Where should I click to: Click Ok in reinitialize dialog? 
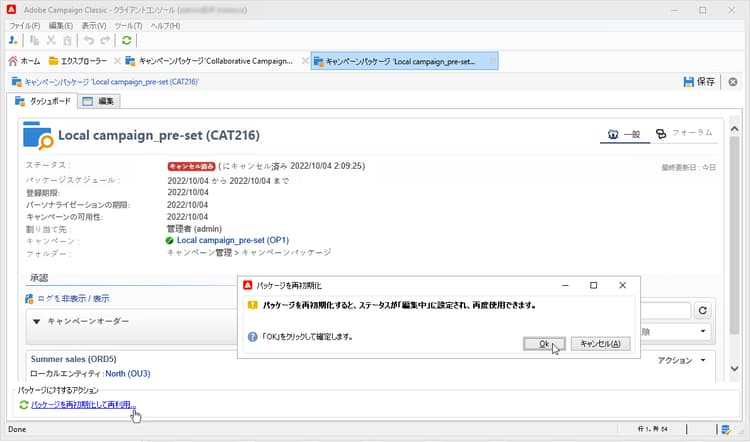(544, 343)
